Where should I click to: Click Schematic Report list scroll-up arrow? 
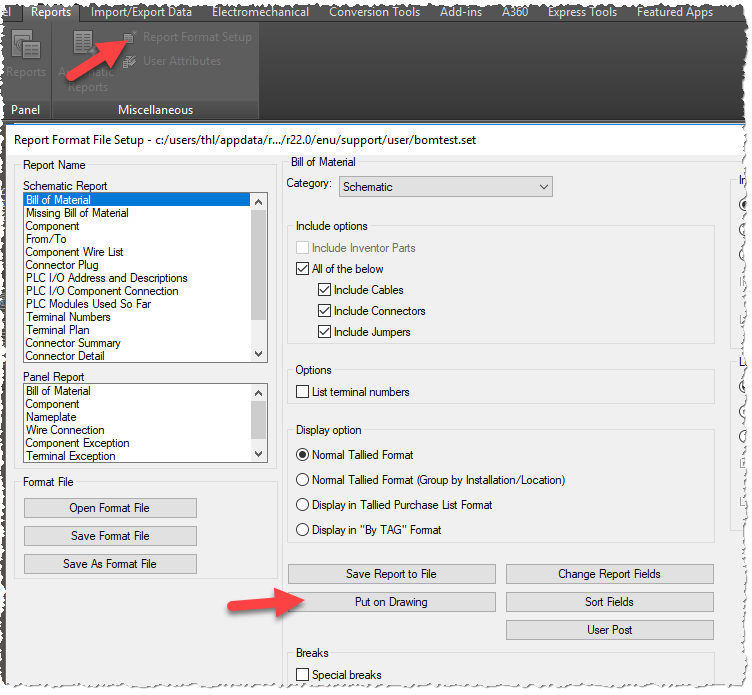click(258, 202)
